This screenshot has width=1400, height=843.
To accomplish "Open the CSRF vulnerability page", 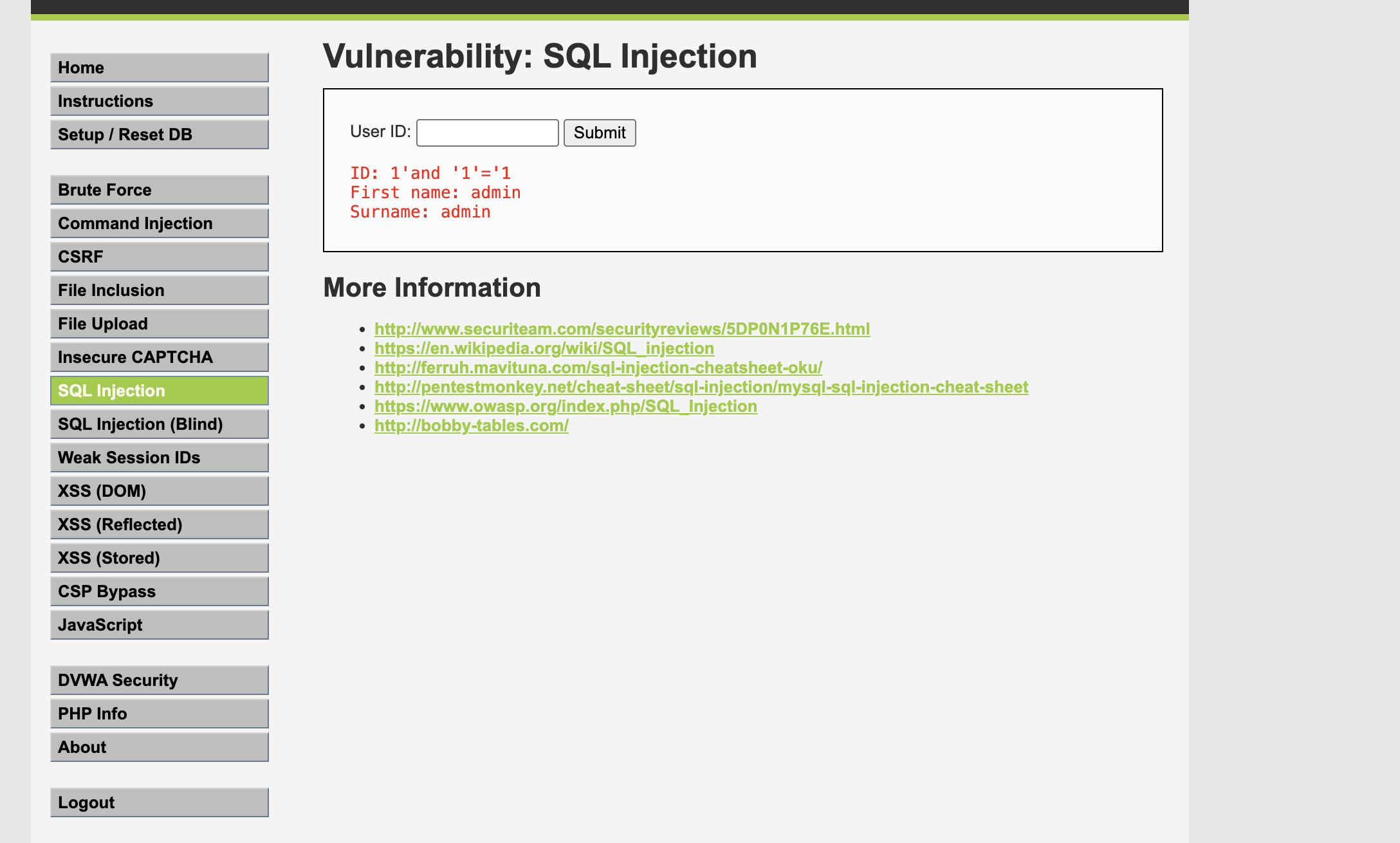I will click(159, 257).
